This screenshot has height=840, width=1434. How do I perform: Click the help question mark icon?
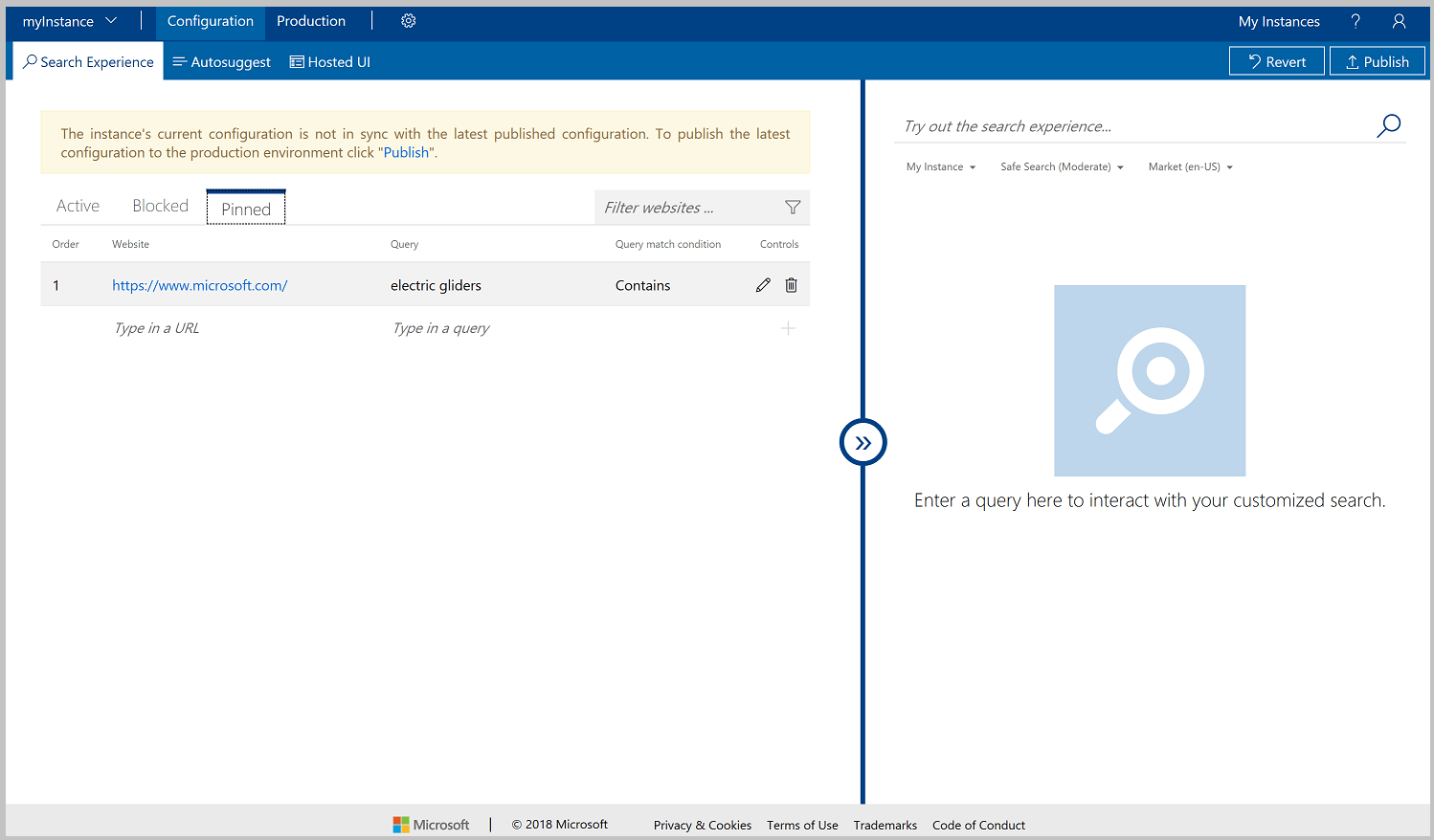pyautogui.click(x=1356, y=21)
